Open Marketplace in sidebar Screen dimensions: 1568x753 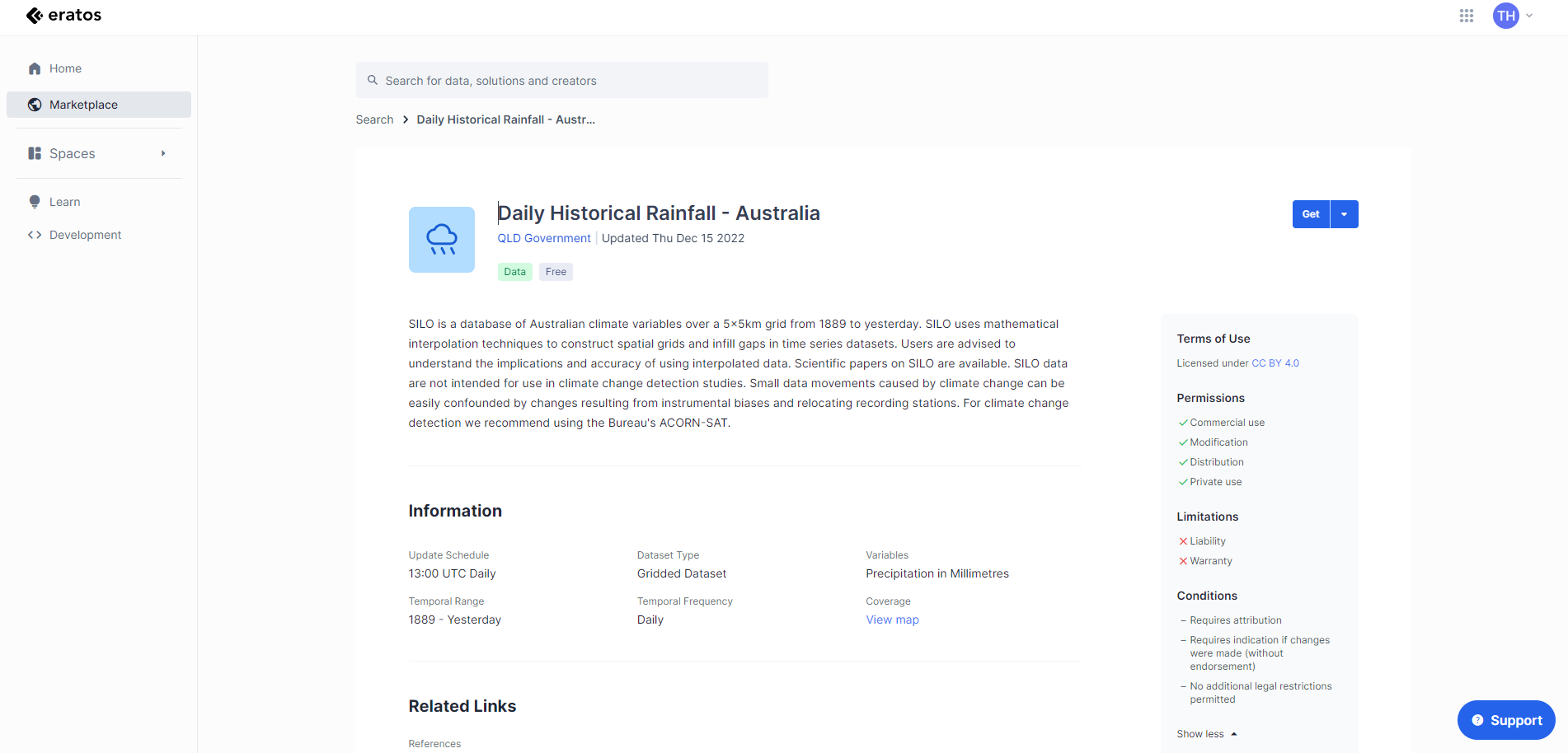[99, 105]
